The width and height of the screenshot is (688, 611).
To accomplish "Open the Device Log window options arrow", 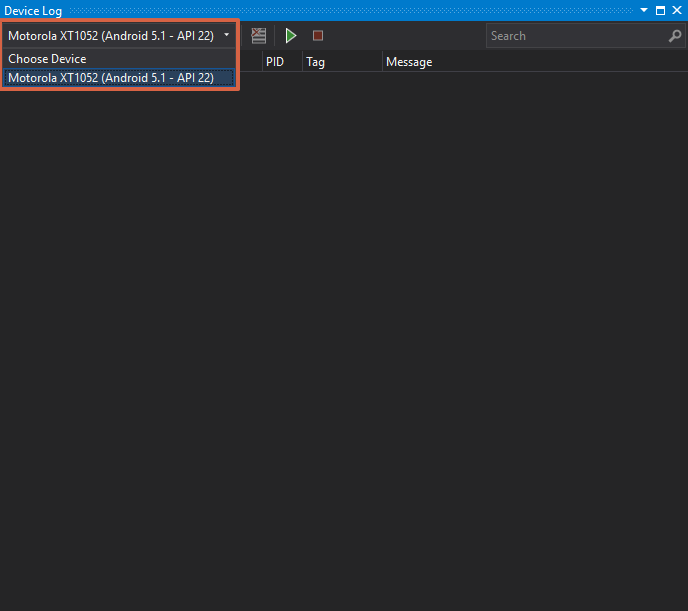I will point(644,10).
